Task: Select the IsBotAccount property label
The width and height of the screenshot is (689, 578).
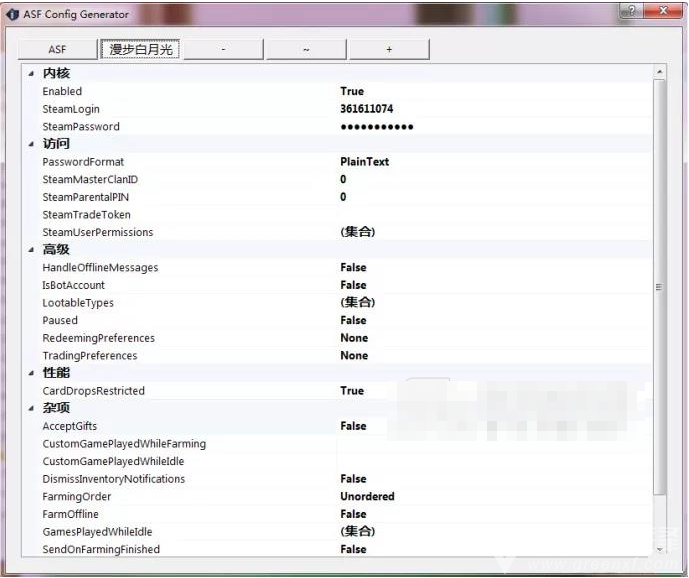Action: coord(73,285)
